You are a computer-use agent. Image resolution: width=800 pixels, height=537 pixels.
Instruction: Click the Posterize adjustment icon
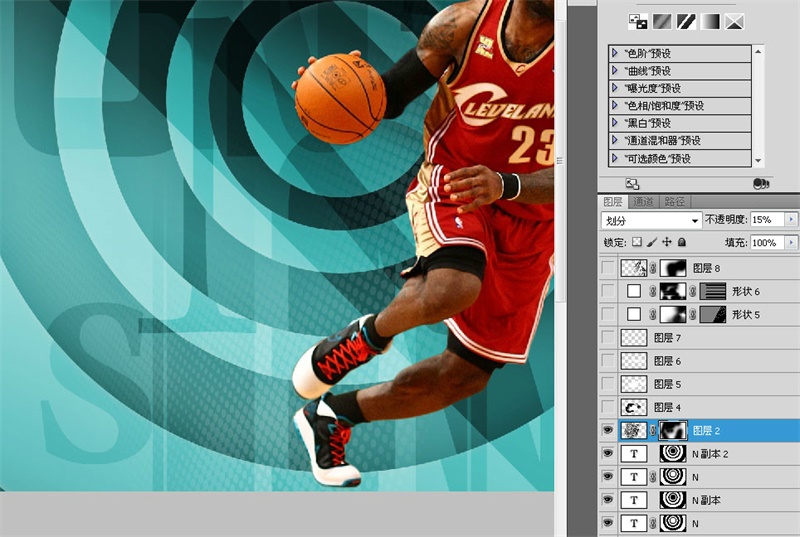pyautogui.click(x=662, y=21)
